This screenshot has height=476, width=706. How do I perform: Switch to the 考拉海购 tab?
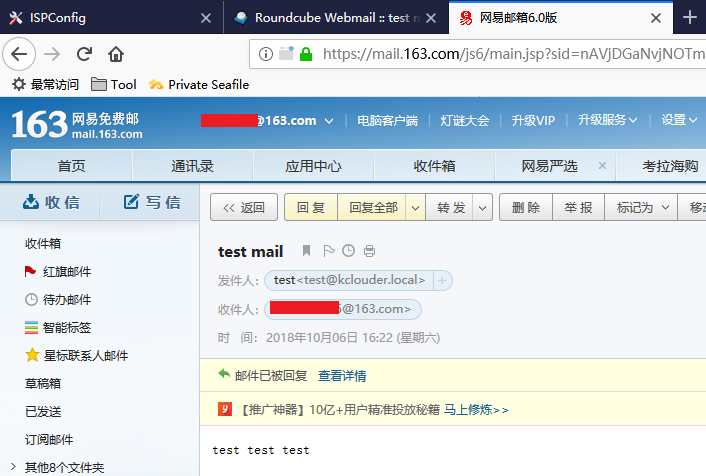point(670,166)
